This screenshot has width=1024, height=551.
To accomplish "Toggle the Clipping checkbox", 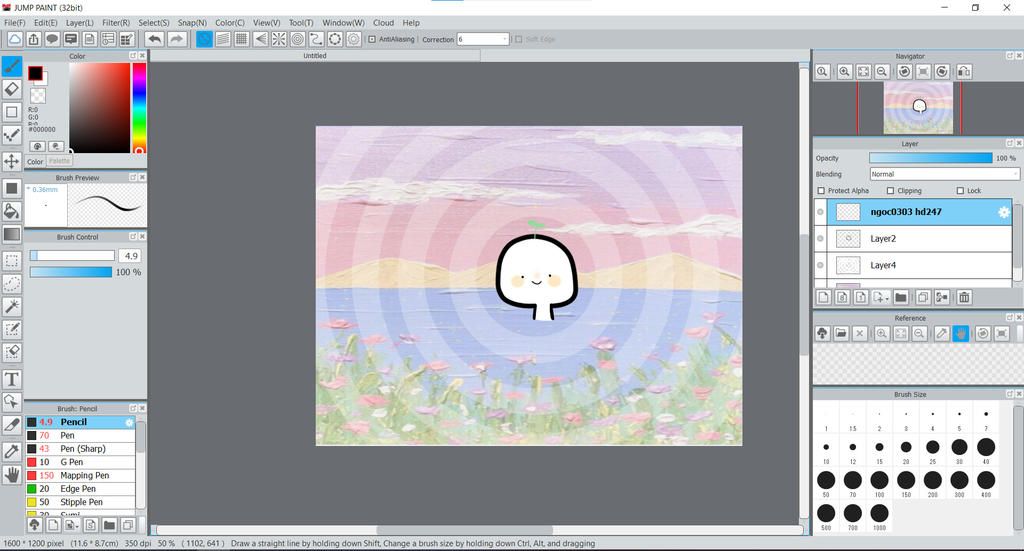I will 890,191.
